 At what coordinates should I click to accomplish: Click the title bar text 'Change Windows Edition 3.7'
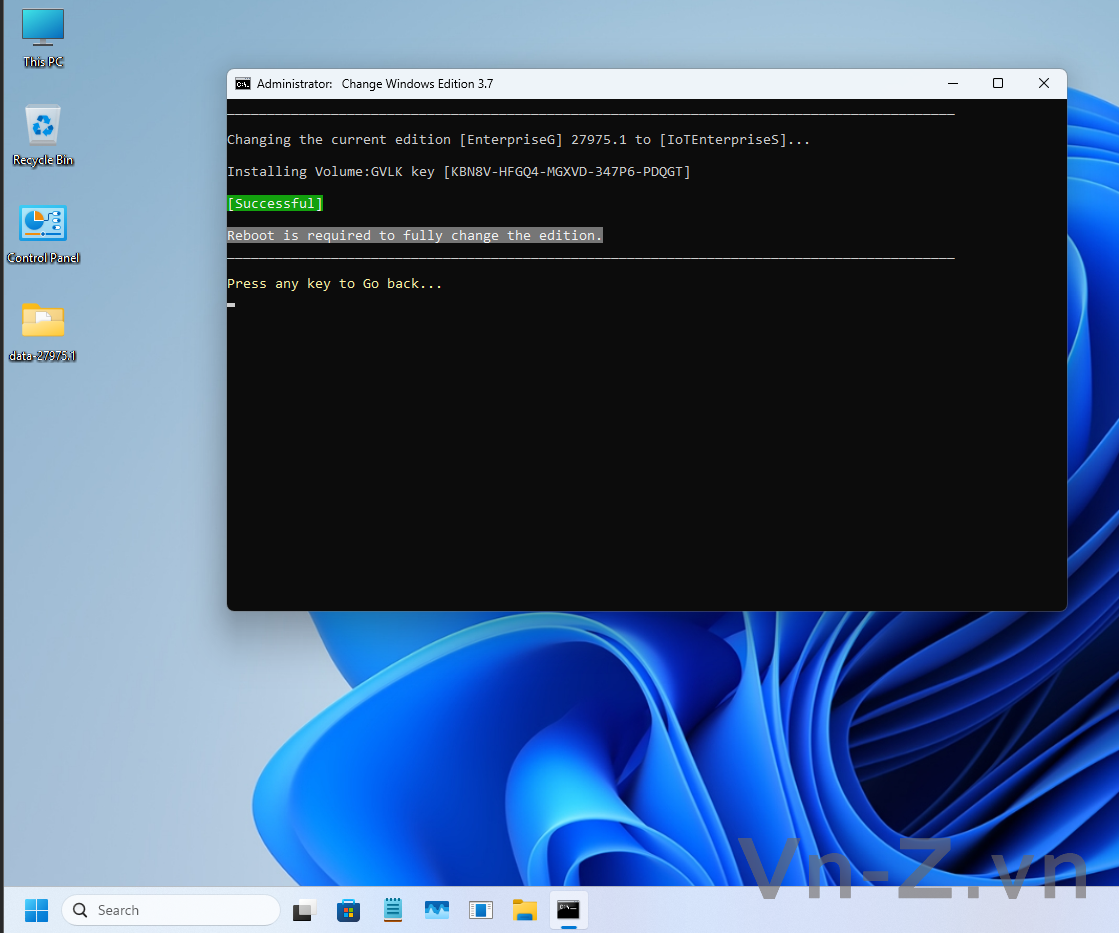tap(417, 84)
